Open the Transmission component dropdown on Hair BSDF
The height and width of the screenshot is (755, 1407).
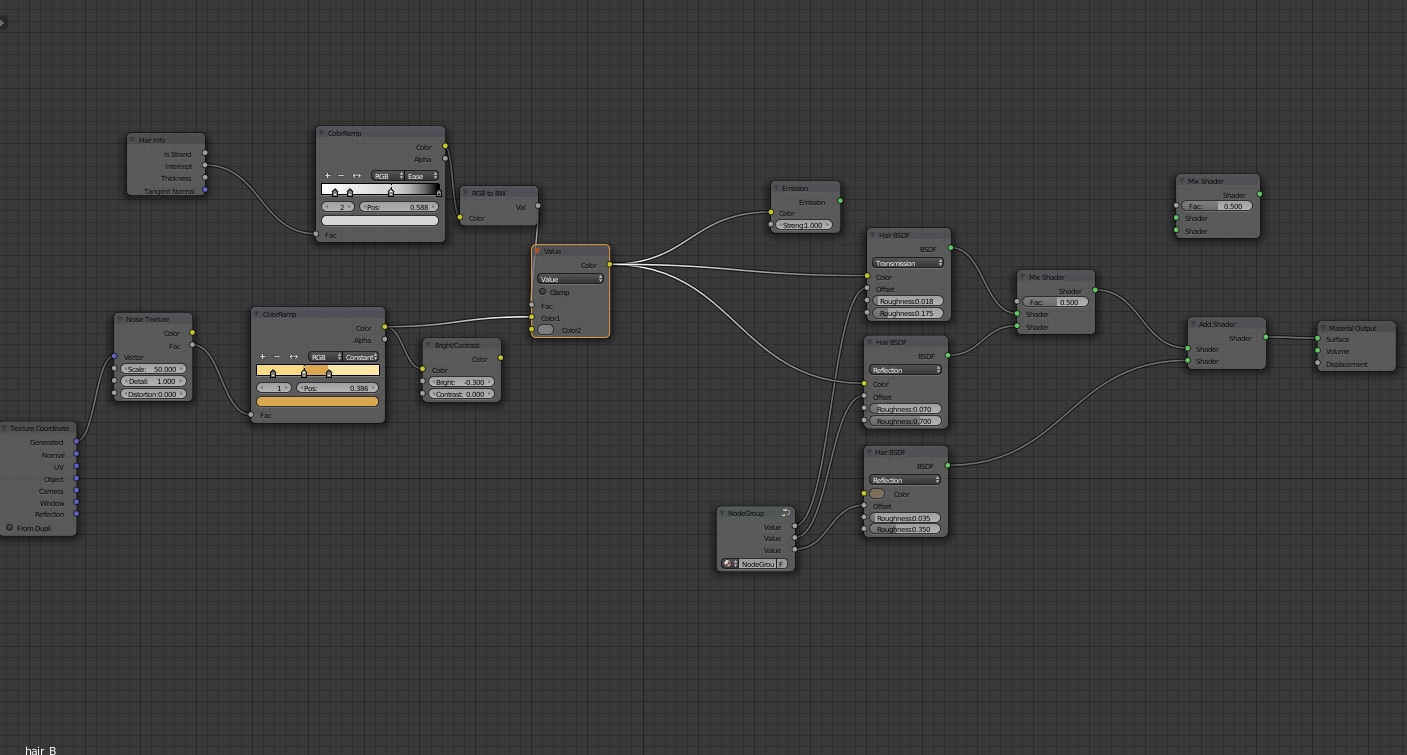pos(907,263)
